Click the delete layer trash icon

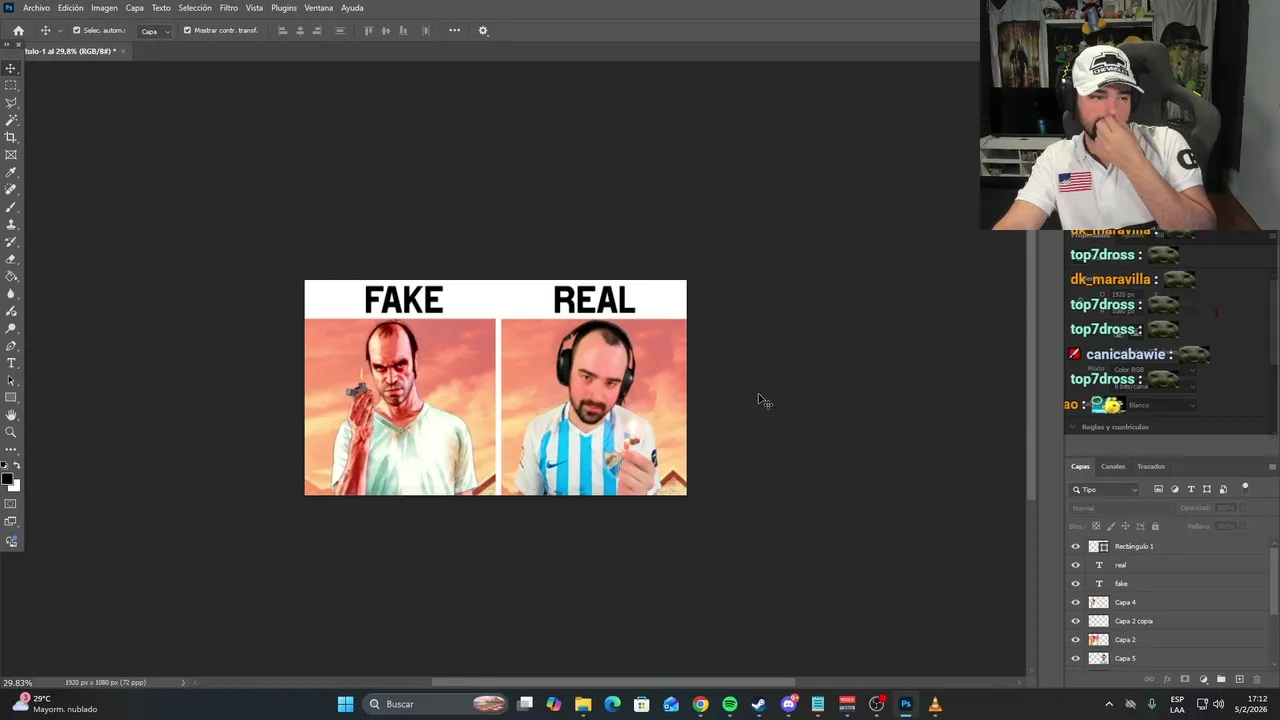tap(1257, 679)
